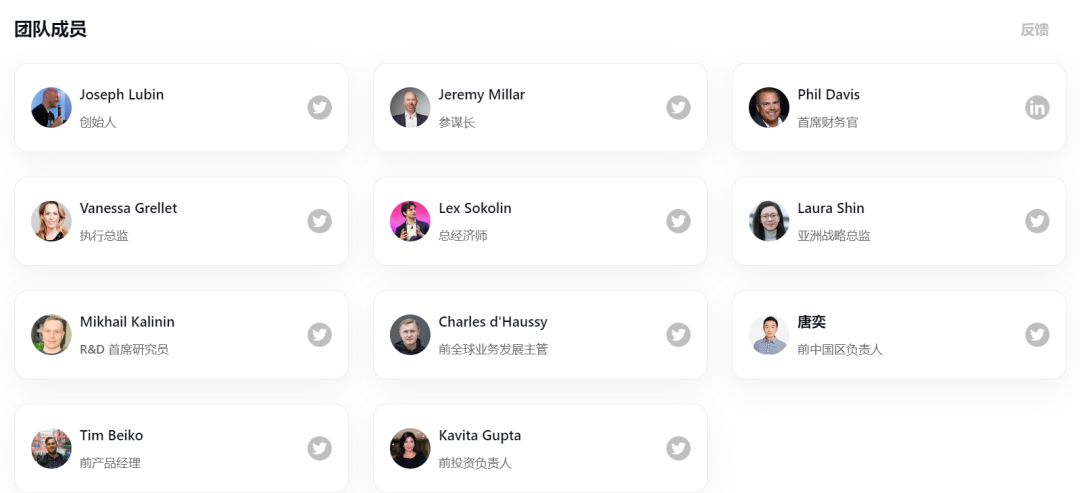Open Joseph Lubin's Twitter icon
The height and width of the screenshot is (493, 1080).
click(x=319, y=107)
